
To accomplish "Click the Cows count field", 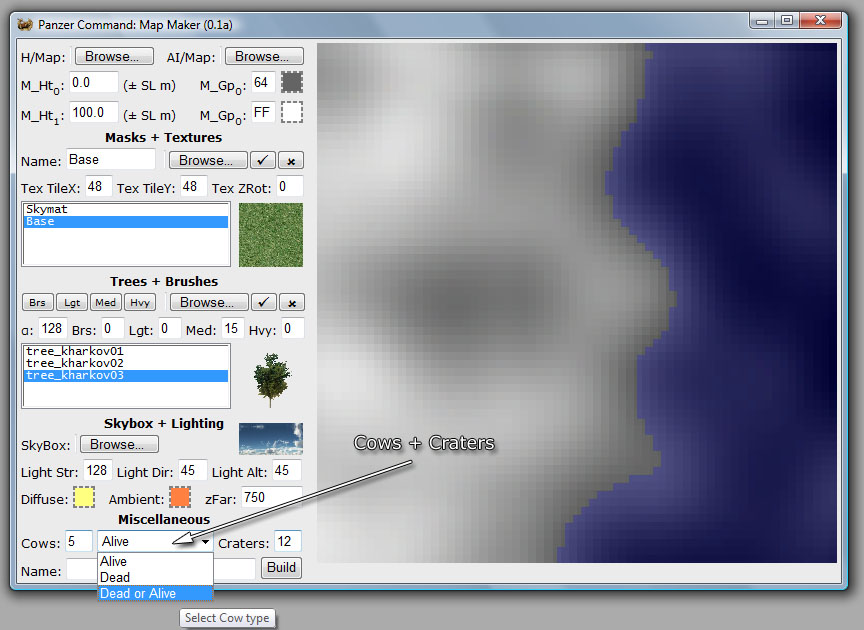I will (x=79, y=541).
